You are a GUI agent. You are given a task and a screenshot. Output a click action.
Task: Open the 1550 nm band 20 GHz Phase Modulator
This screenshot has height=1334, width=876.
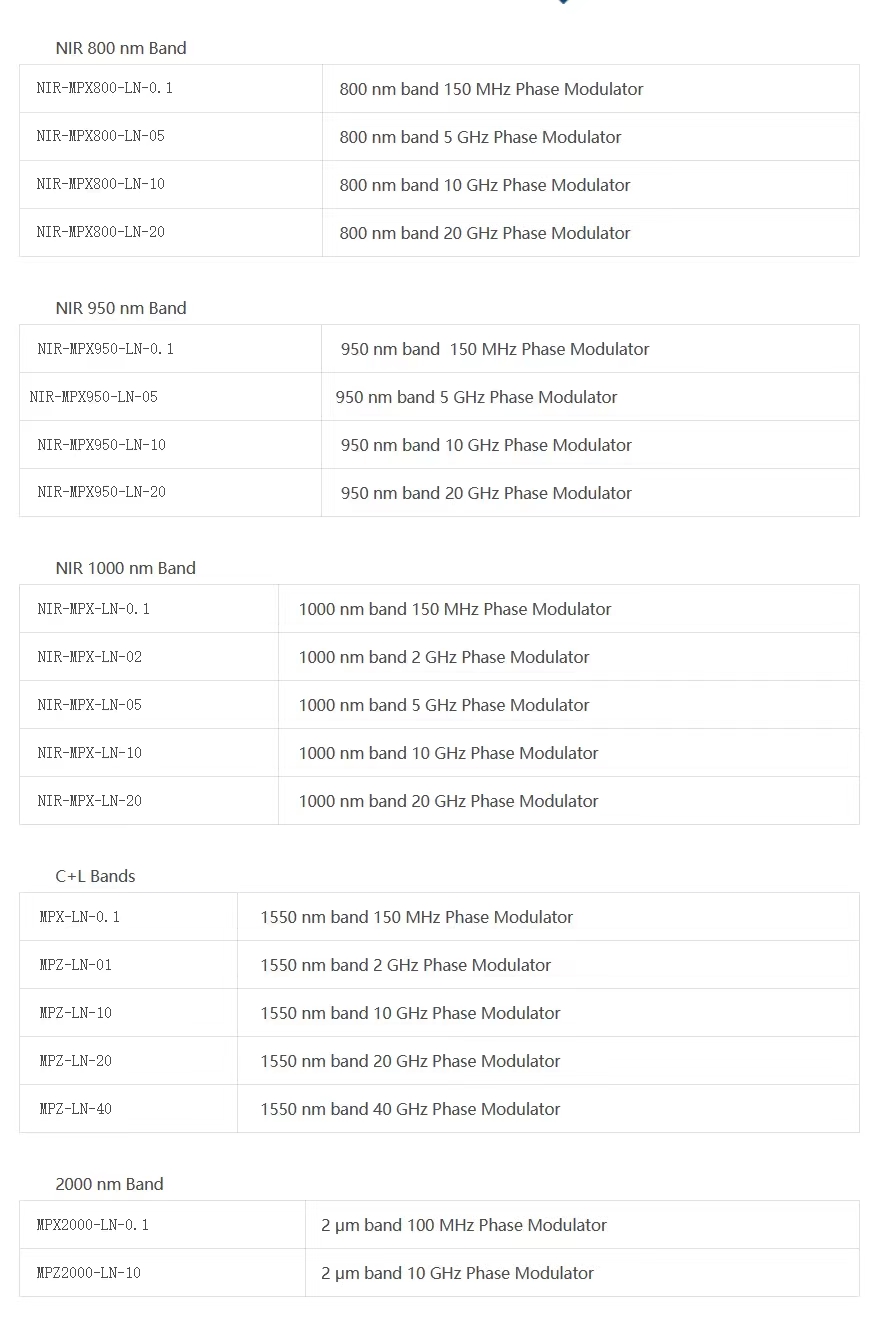[x=410, y=1061]
